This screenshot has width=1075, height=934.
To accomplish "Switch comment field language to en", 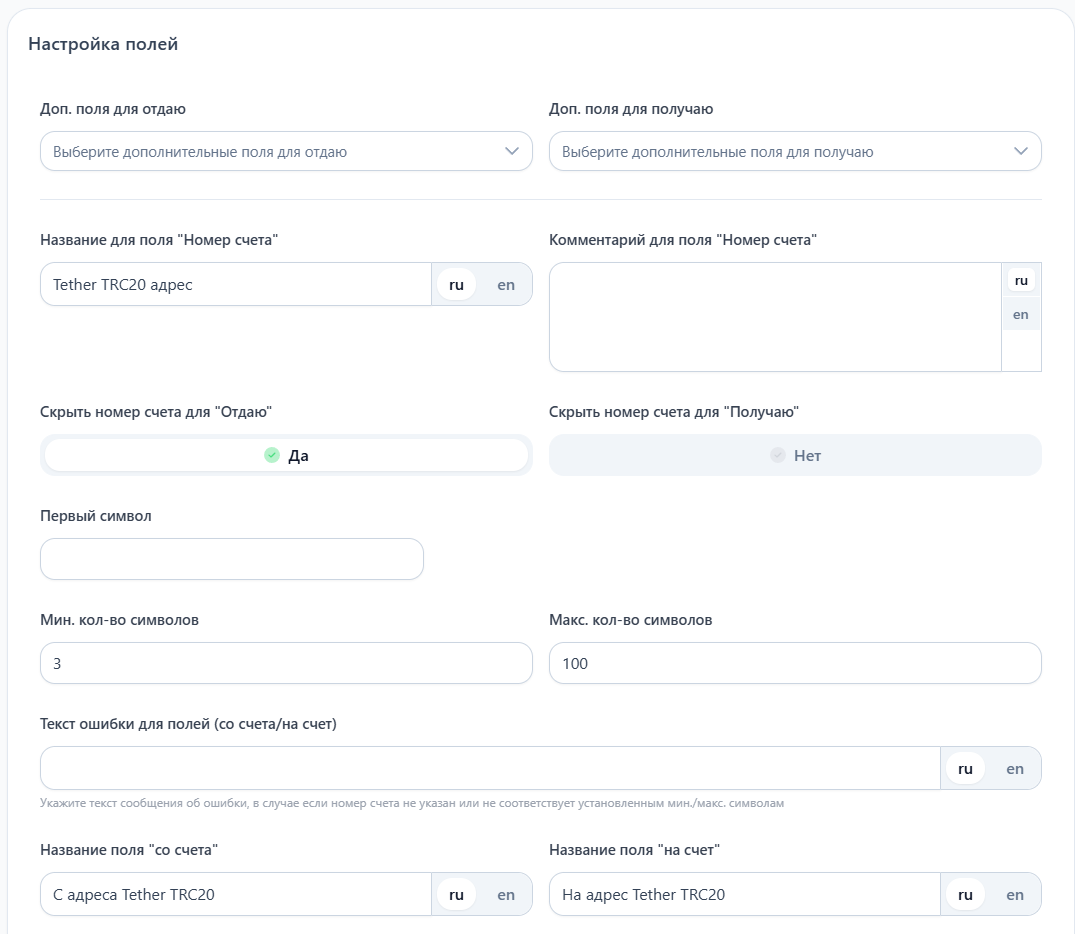I will pos(1021,315).
